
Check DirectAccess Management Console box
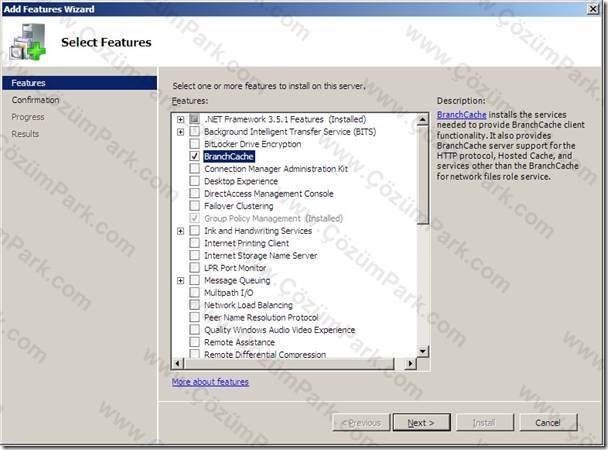click(x=195, y=193)
